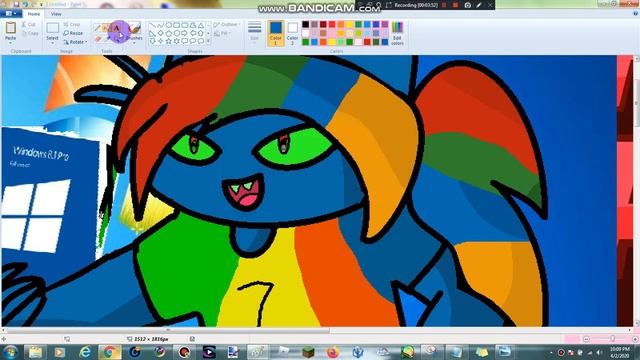The image size is (640, 360).
Task: Select the Text tool
Action: tap(116, 28)
